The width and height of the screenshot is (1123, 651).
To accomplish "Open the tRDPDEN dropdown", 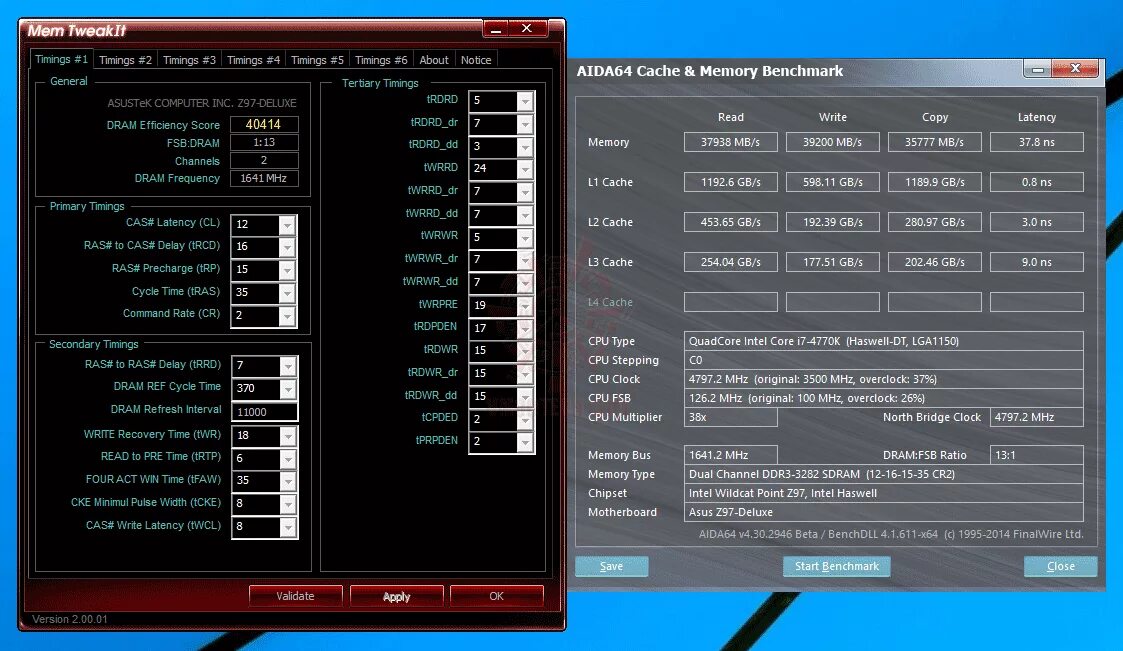I will click(525, 329).
